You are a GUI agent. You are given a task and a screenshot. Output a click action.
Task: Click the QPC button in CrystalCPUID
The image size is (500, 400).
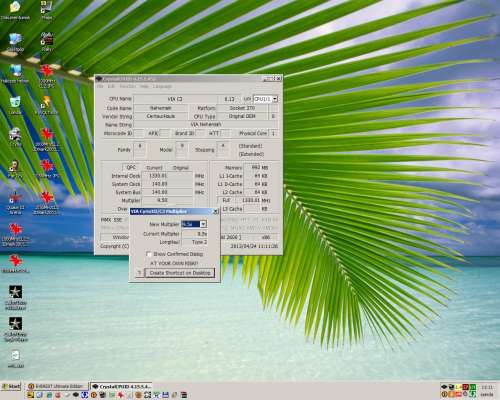point(131,167)
